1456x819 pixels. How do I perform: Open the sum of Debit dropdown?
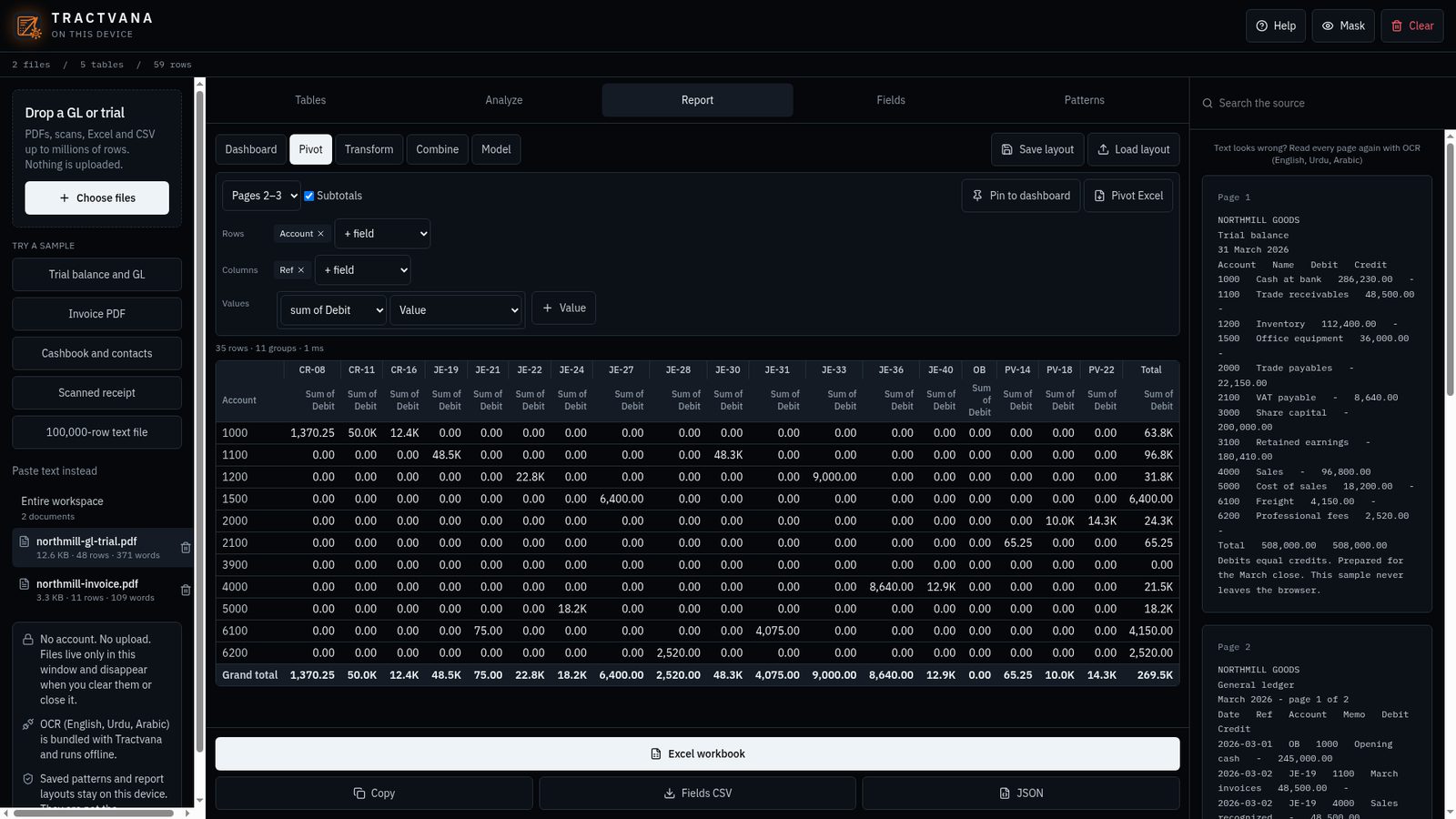tap(333, 310)
